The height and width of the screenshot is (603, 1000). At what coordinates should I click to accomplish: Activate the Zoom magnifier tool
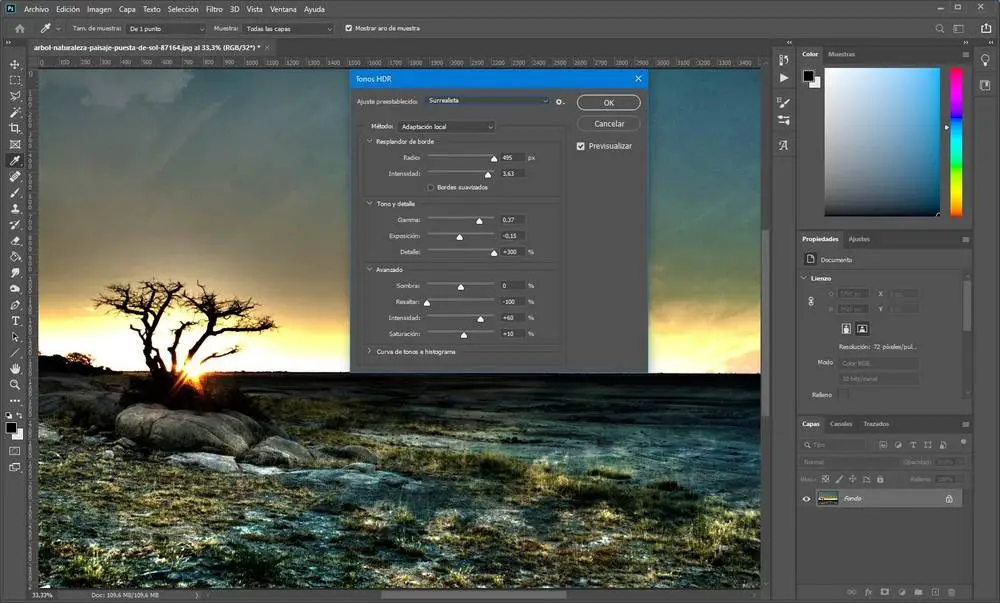15,384
